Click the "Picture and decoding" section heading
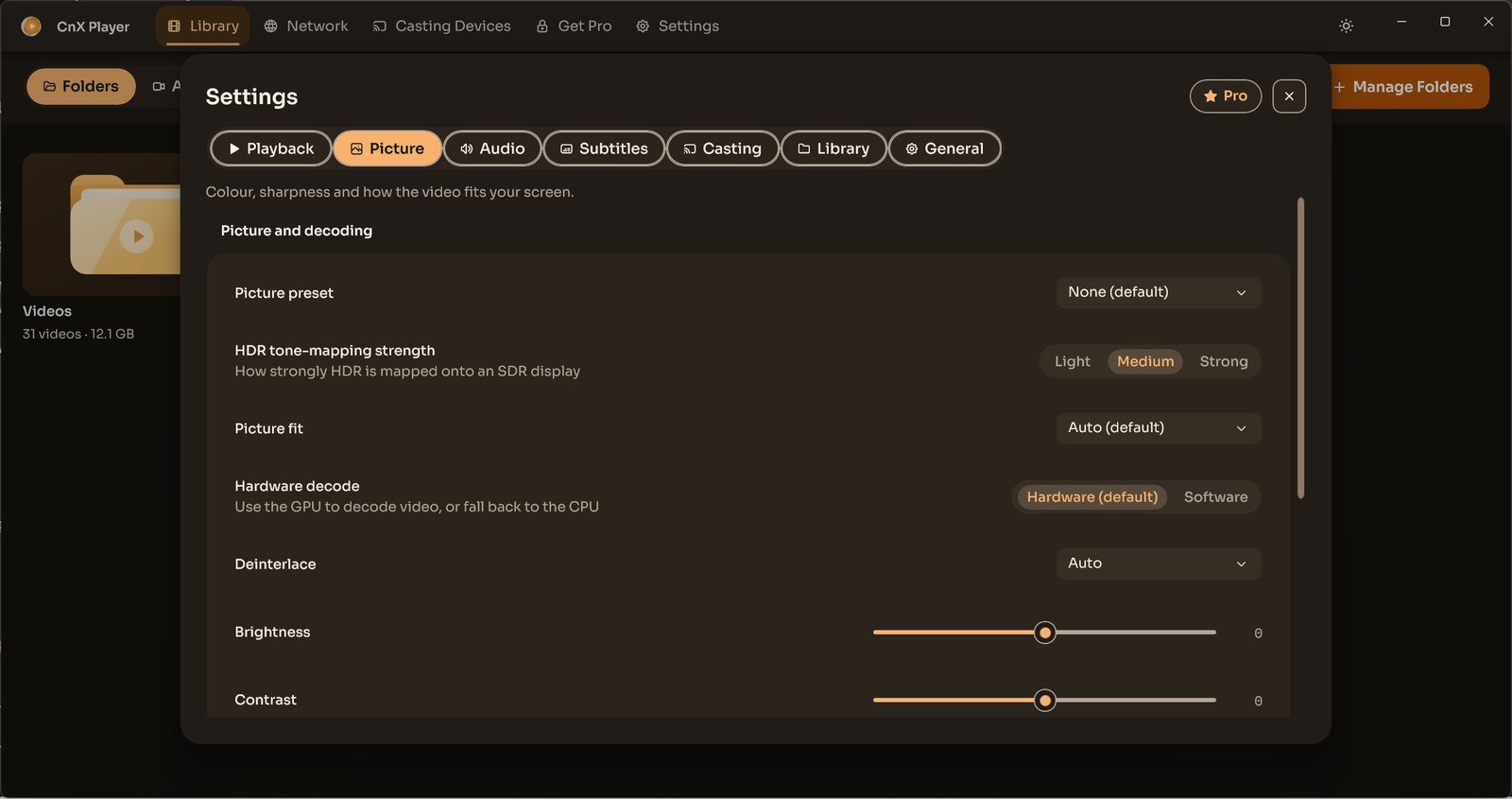The width and height of the screenshot is (1512, 799). [297, 231]
